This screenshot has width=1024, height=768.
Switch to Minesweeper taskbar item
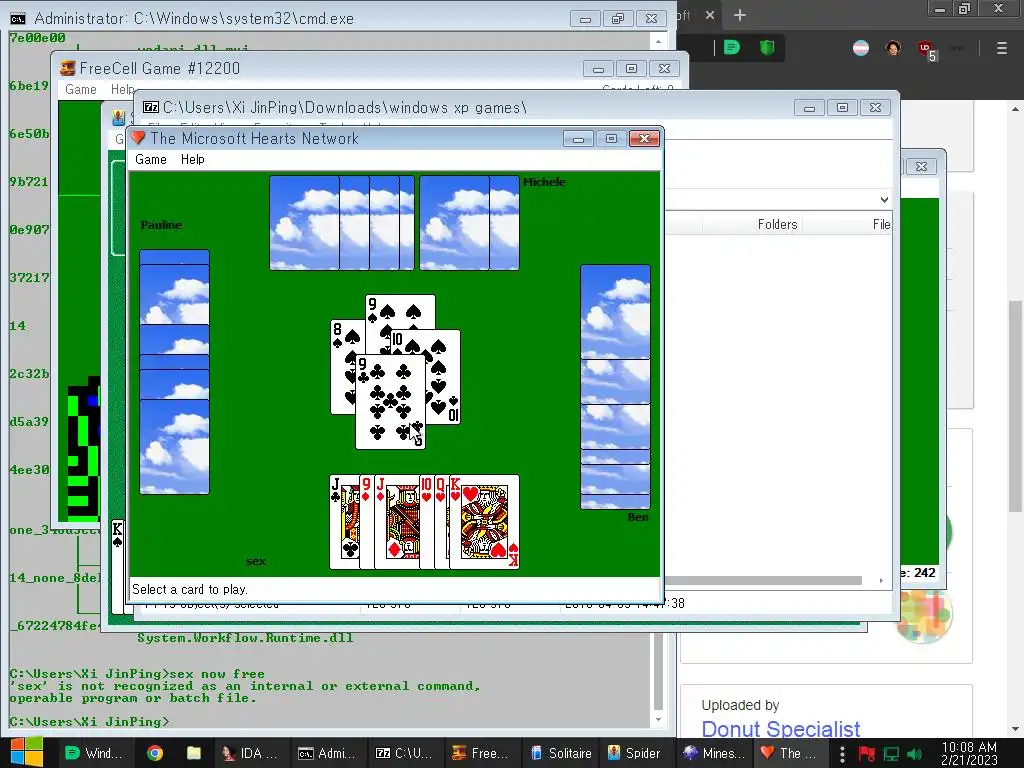pyautogui.click(x=714, y=753)
